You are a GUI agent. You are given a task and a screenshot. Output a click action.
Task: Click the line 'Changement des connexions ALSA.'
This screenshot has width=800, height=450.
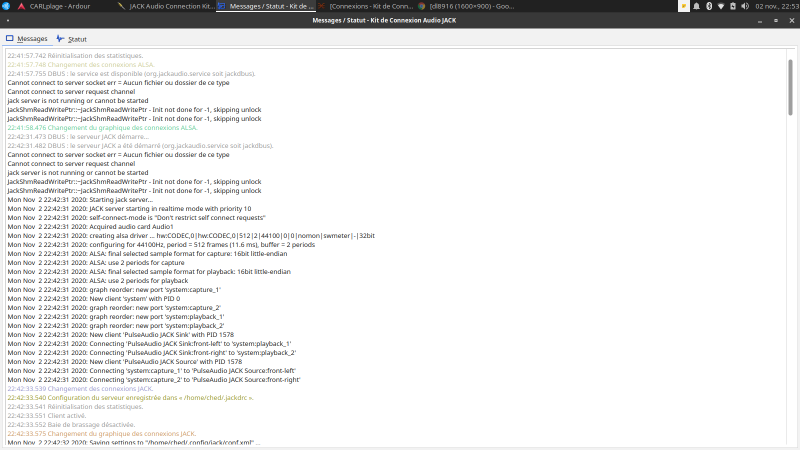81,65
